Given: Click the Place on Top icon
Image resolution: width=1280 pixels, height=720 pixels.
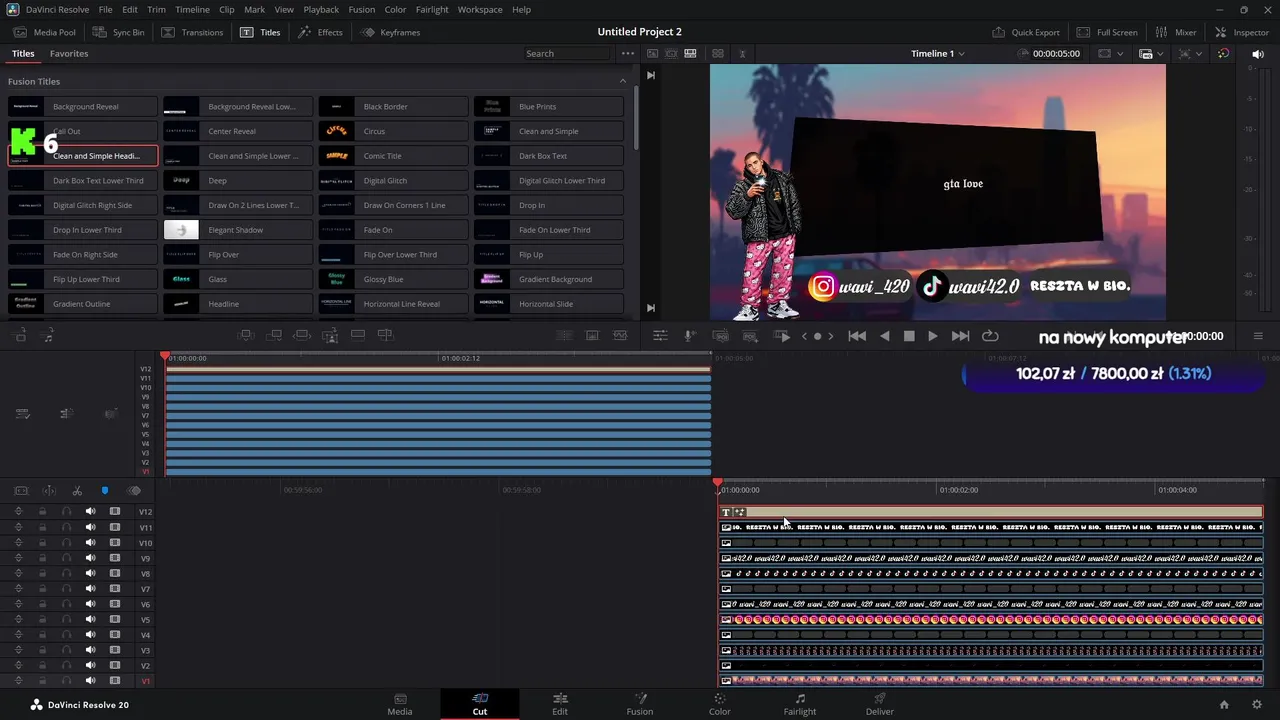Looking at the screenshot, I should (358, 335).
